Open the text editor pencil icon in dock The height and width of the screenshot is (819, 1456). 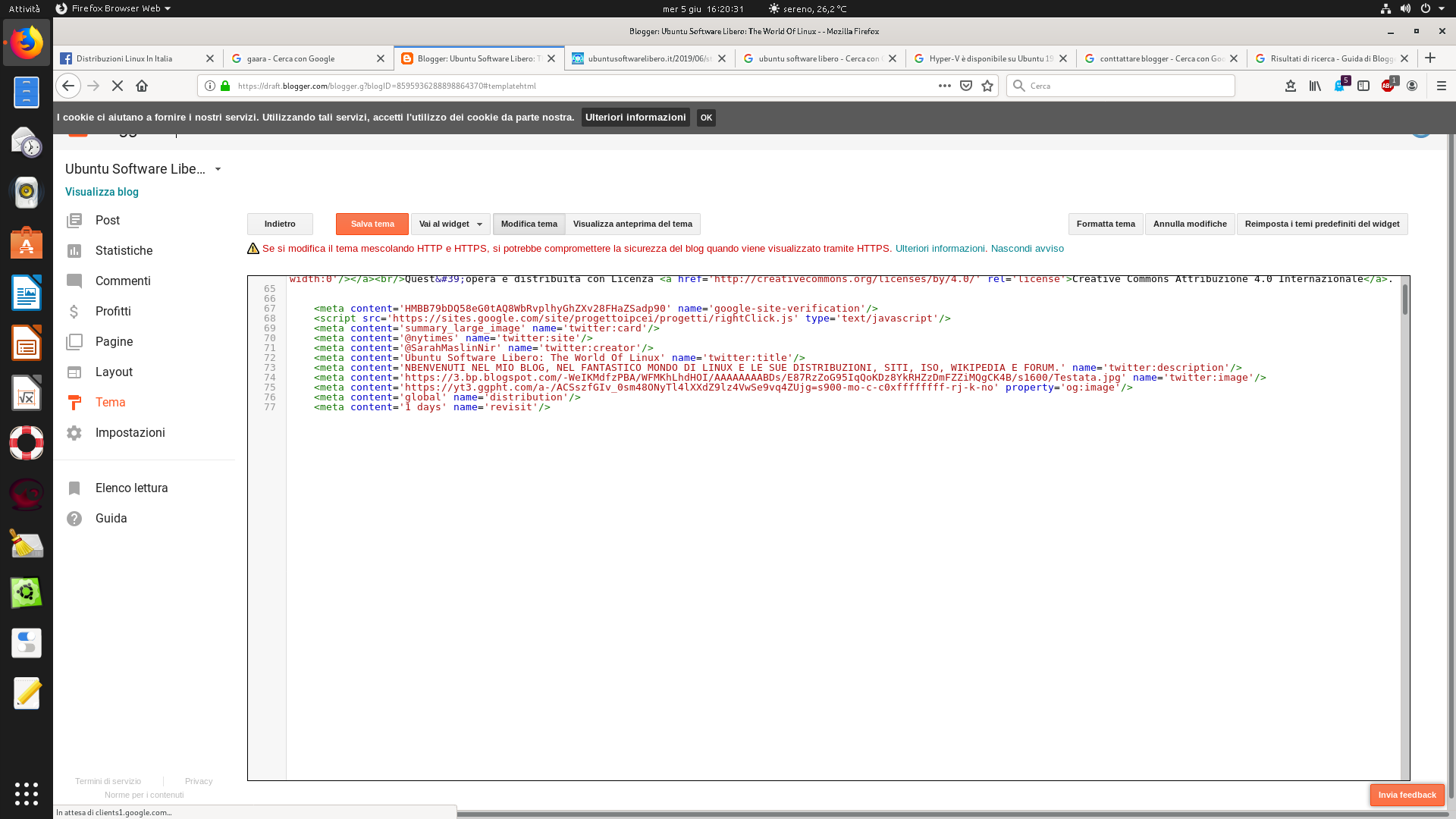pos(27,693)
